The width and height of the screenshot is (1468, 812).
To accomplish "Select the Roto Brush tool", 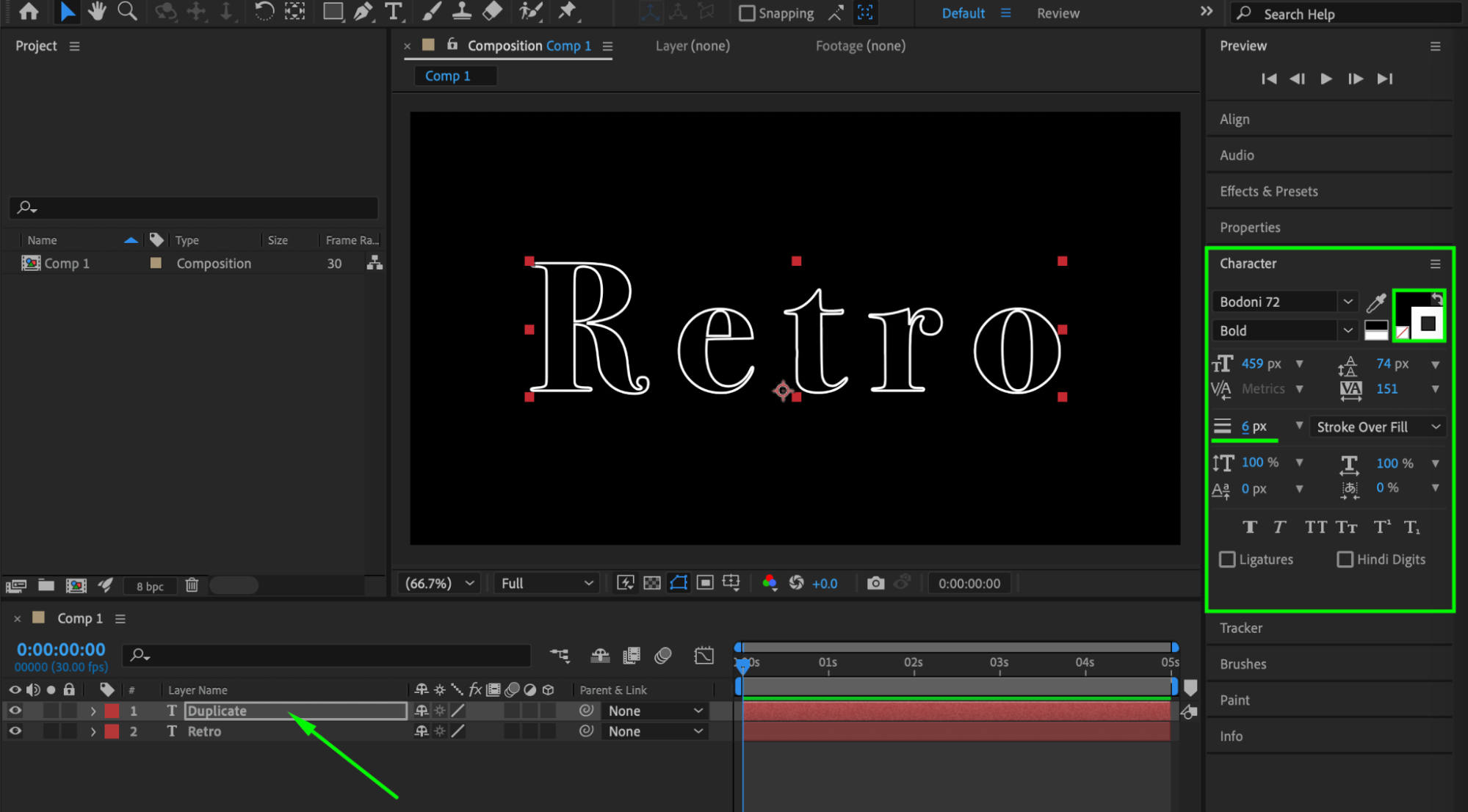I will [530, 12].
